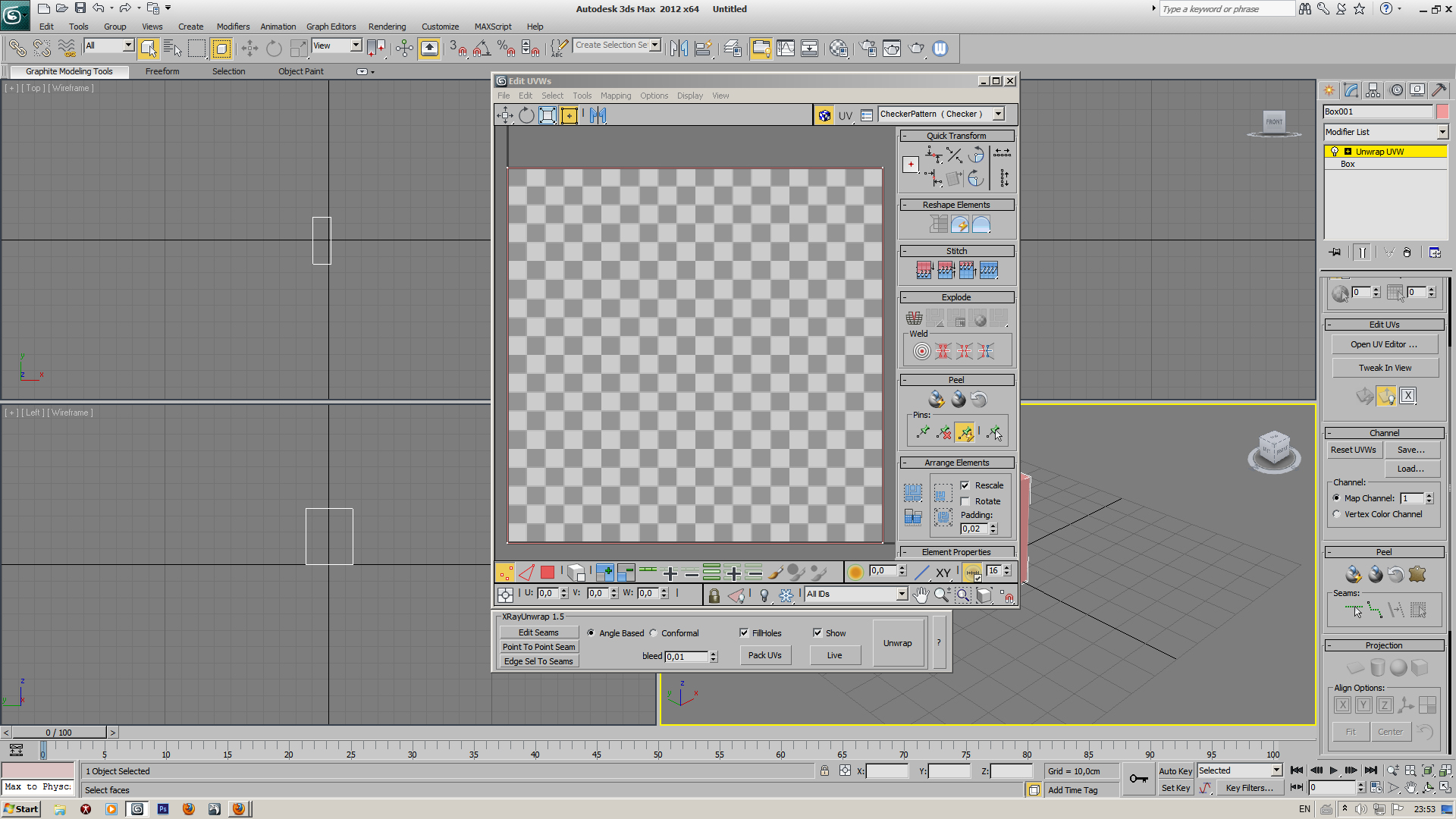1456x819 pixels.
Task: Click the Reset UVWs button
Action: click(x=1353, y=450)
